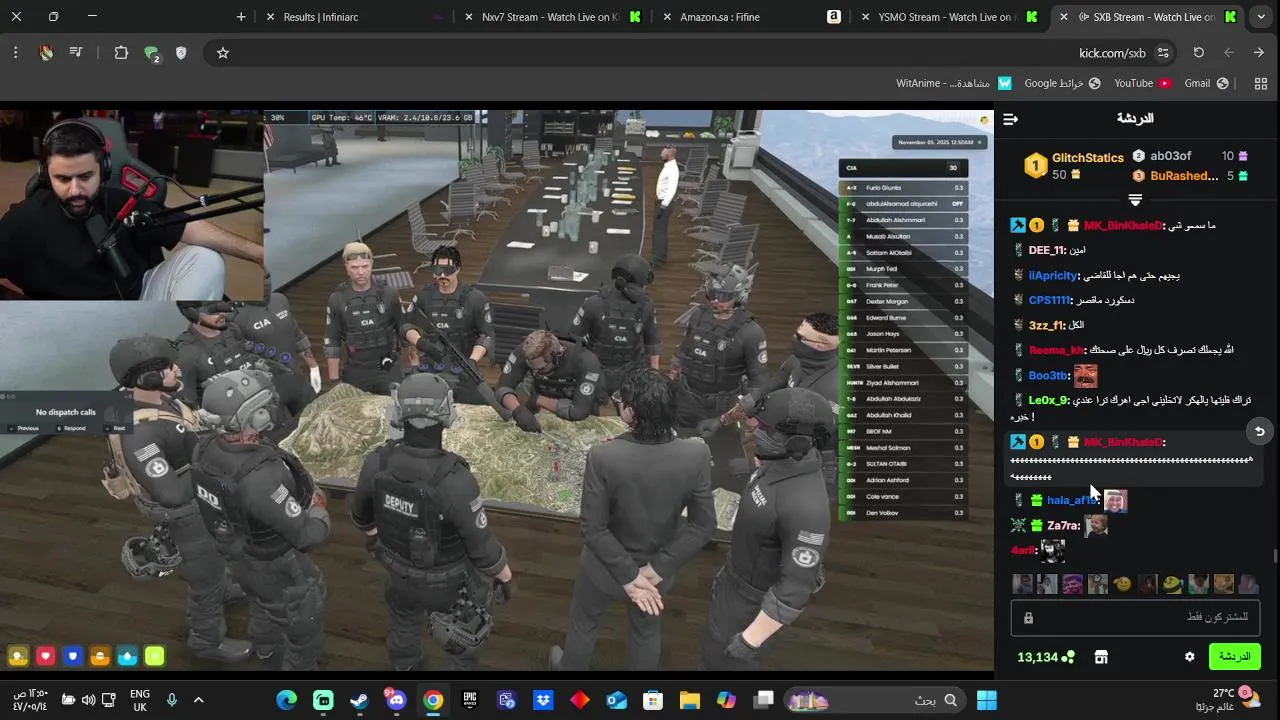Image resolution: width=1280 pixels, height=720 pixels.
Task: Open Copilot from the taskbar
Action: click(727, 700)
